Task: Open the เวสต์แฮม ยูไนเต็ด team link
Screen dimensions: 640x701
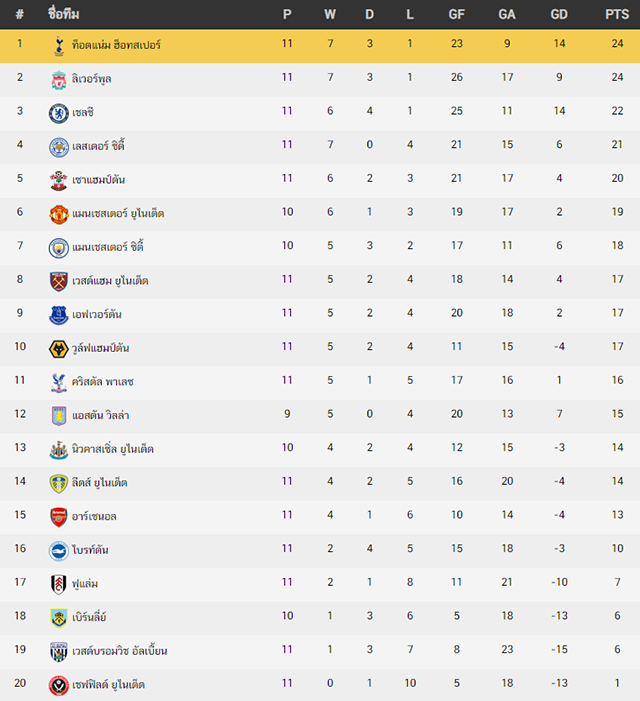Action: point(110,281)
